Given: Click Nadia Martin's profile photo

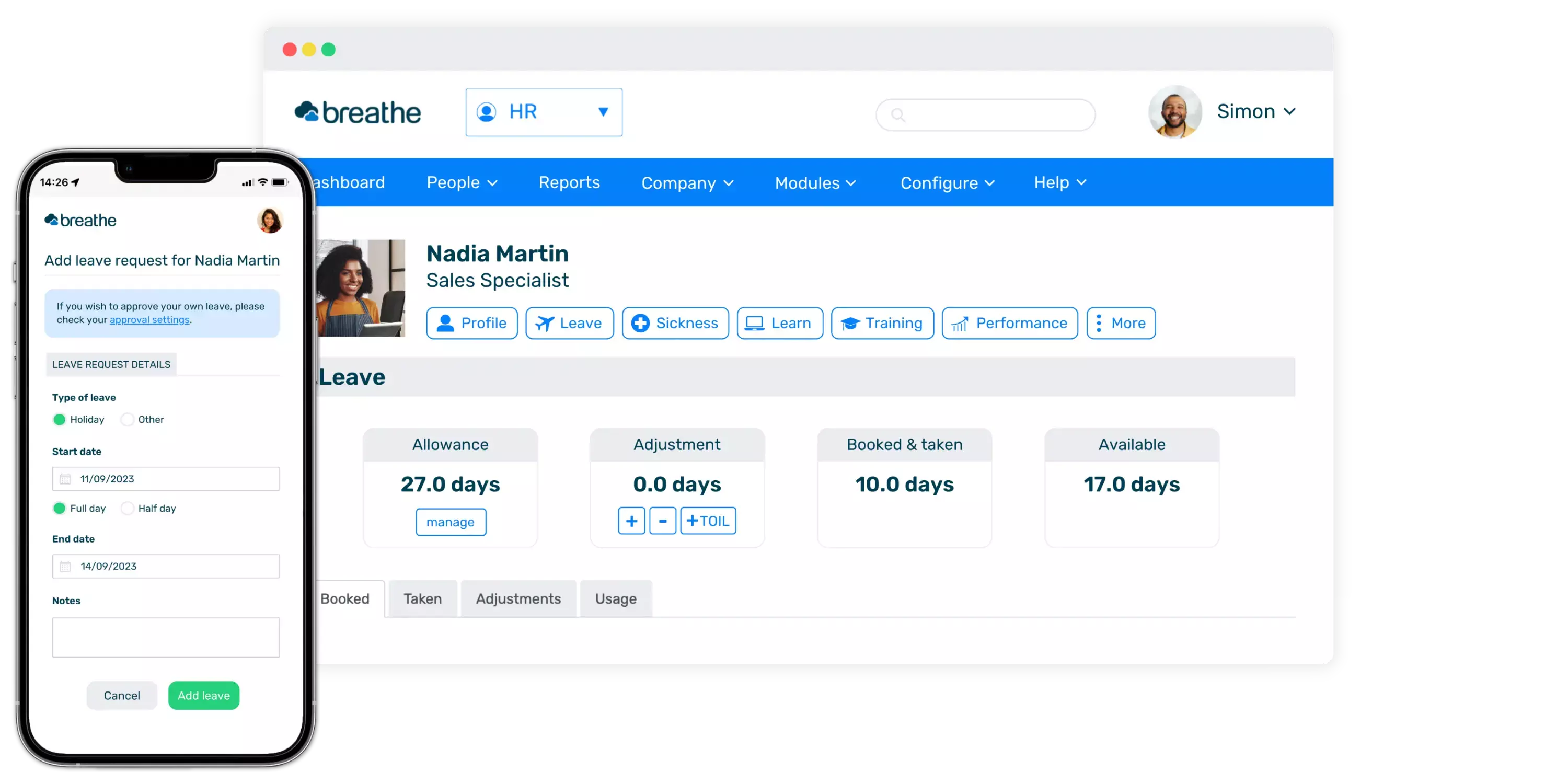Looking at the screenshot, I should [360, 288].
